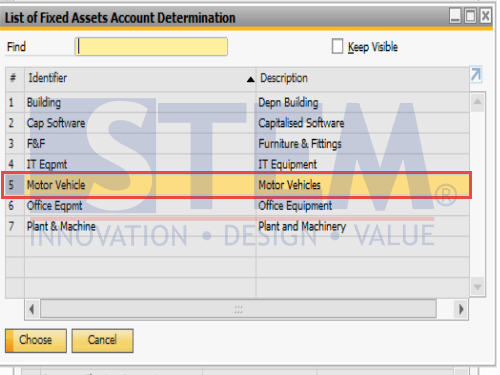Viewport: 500px width, 375px height.
Task: Select the IT Eqpmt identifier cell
Action: pyautogui.click(x=140, y=164)
